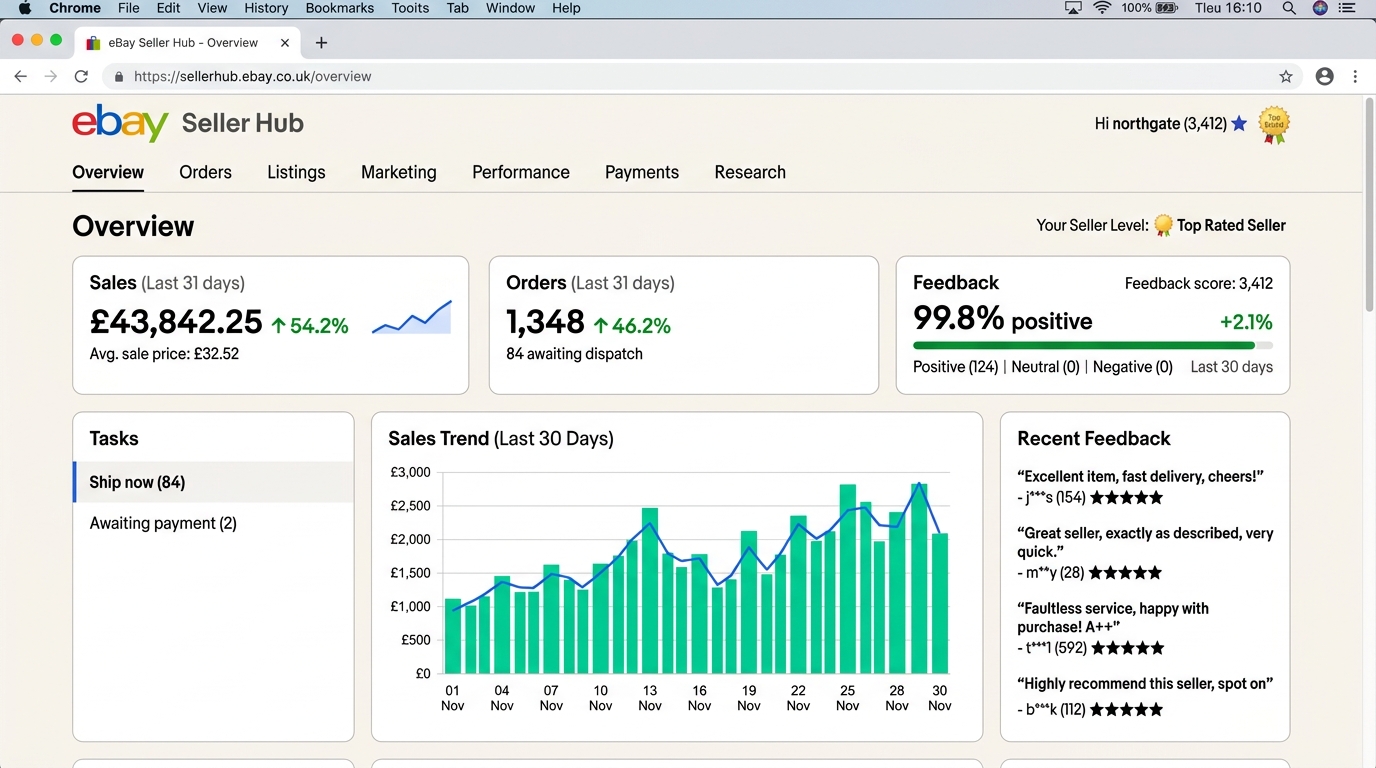Click the medal icon beside Top Rated Seller
The image size is (1376, 768).
click(1163, 225)
